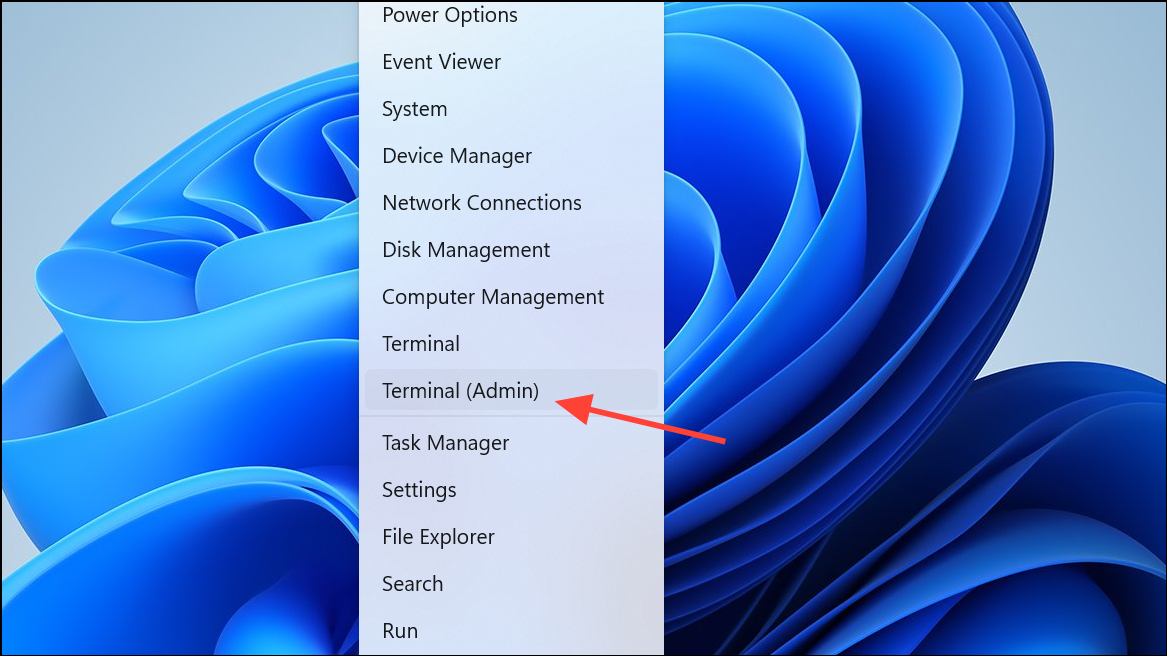Open Disk Management

(x=511, y=249)
